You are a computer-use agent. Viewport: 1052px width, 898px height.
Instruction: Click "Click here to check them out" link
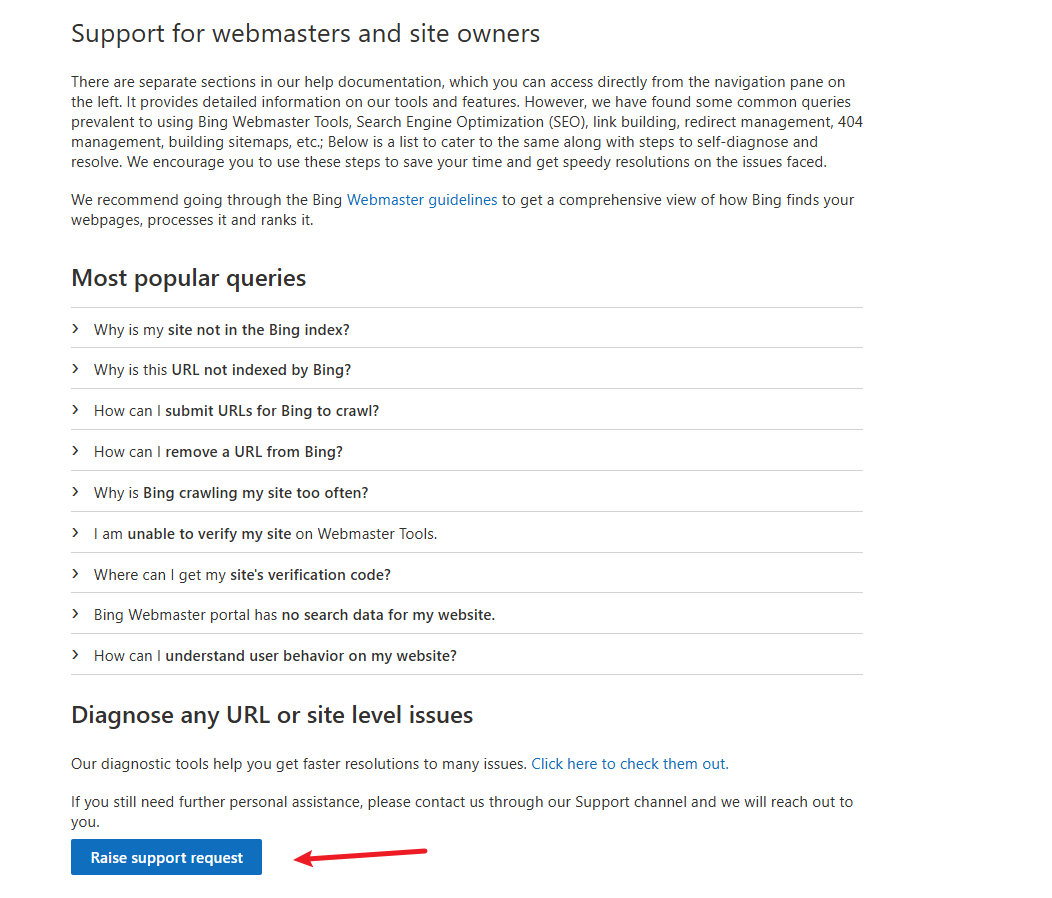[x=628, y=763]
